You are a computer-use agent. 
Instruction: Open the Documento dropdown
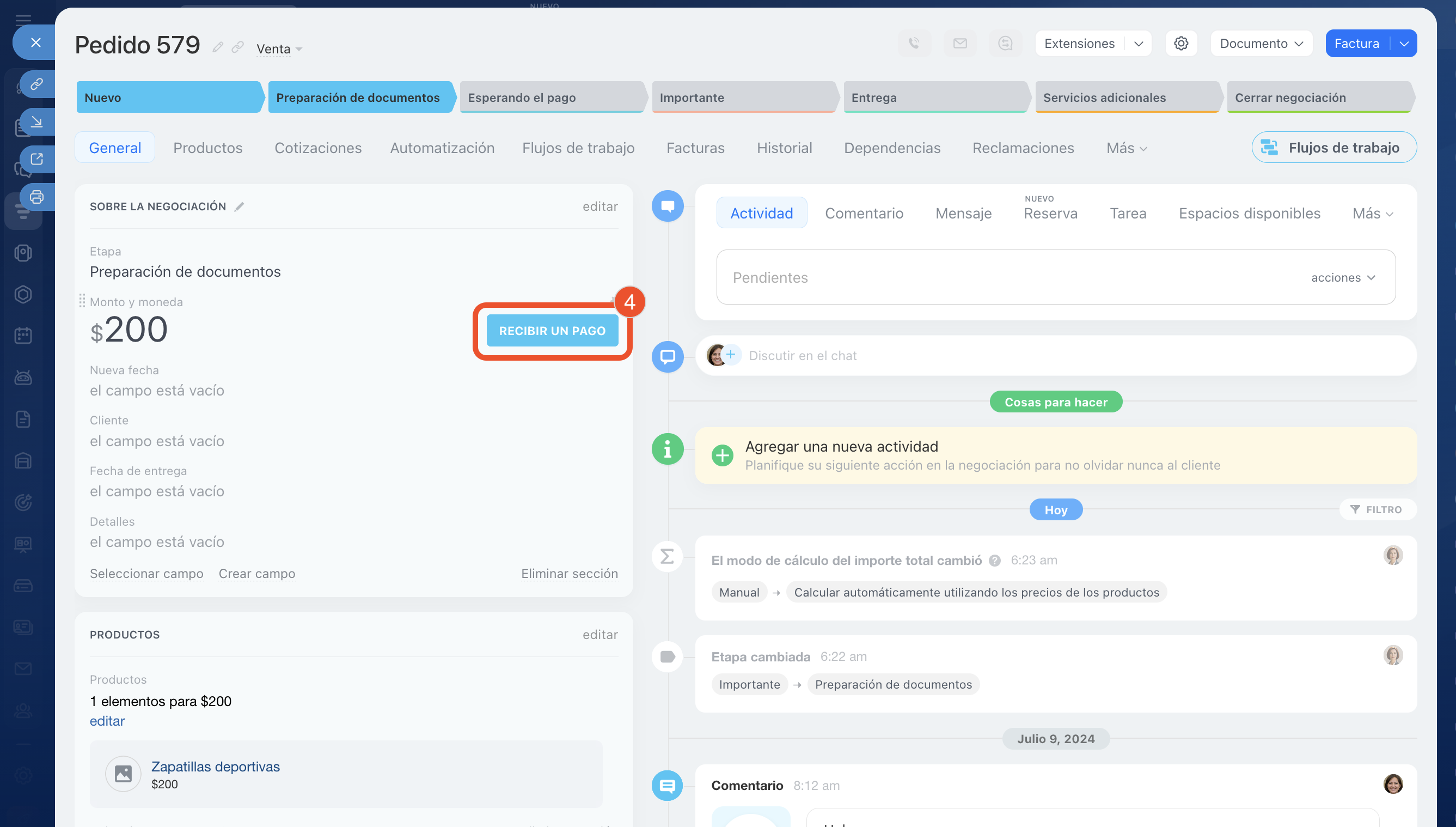(x=1261, y=44)
